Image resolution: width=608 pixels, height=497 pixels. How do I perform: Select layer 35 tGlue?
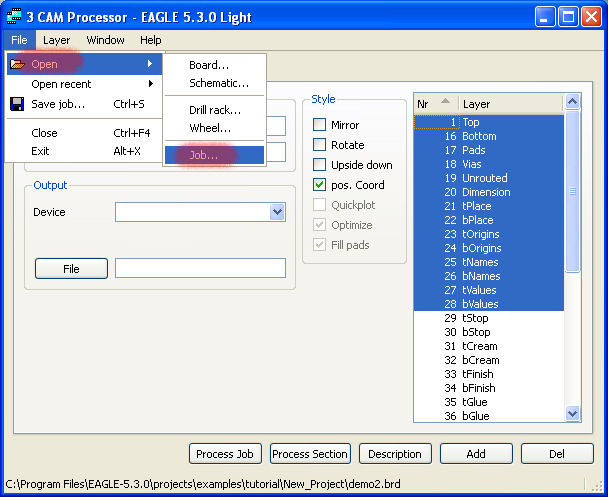(489, 402)
